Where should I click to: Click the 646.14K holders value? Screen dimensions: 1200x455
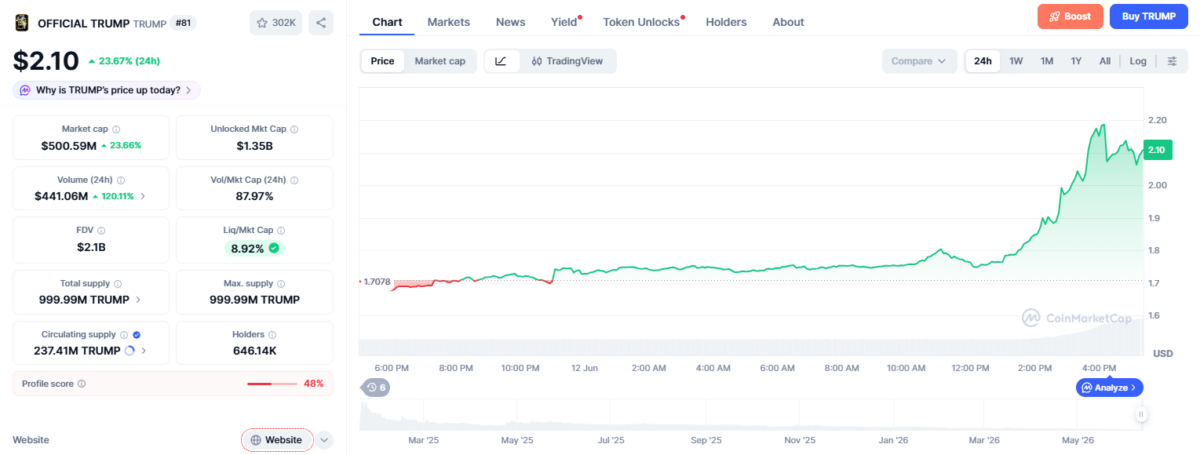[x=254, y=351]
